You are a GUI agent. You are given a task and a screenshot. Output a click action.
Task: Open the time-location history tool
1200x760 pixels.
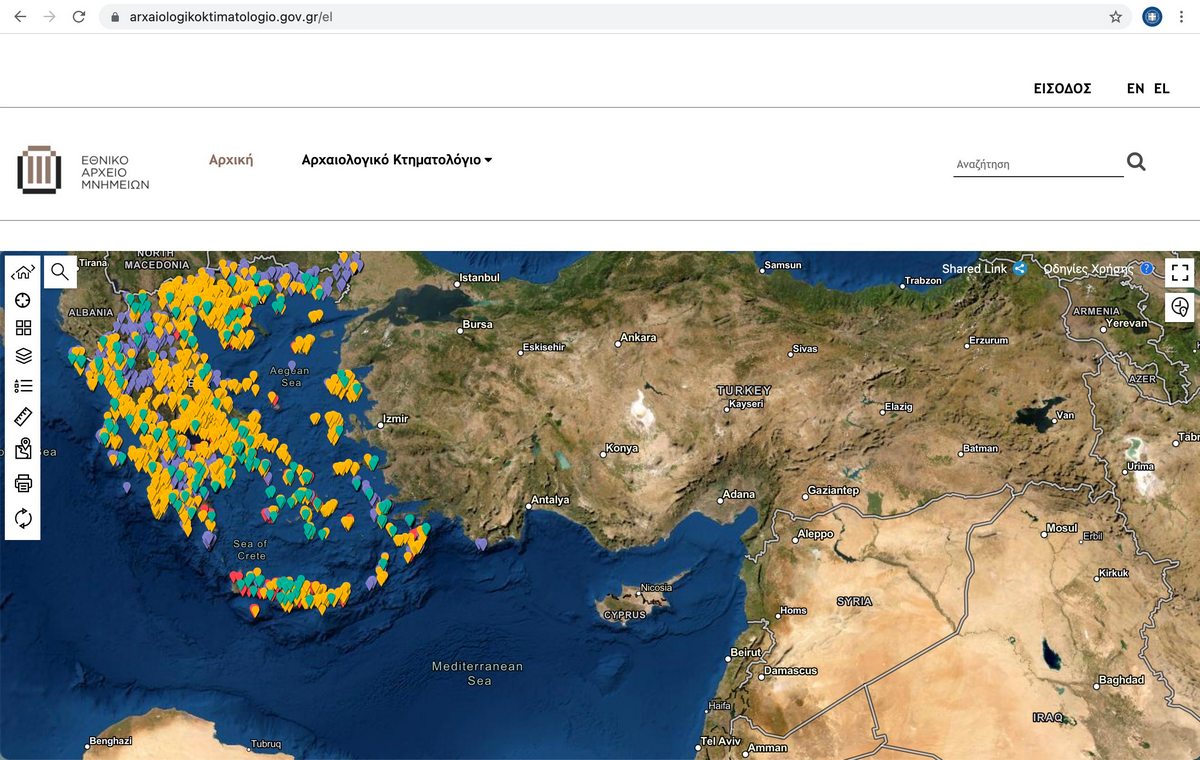(1180, 307)
